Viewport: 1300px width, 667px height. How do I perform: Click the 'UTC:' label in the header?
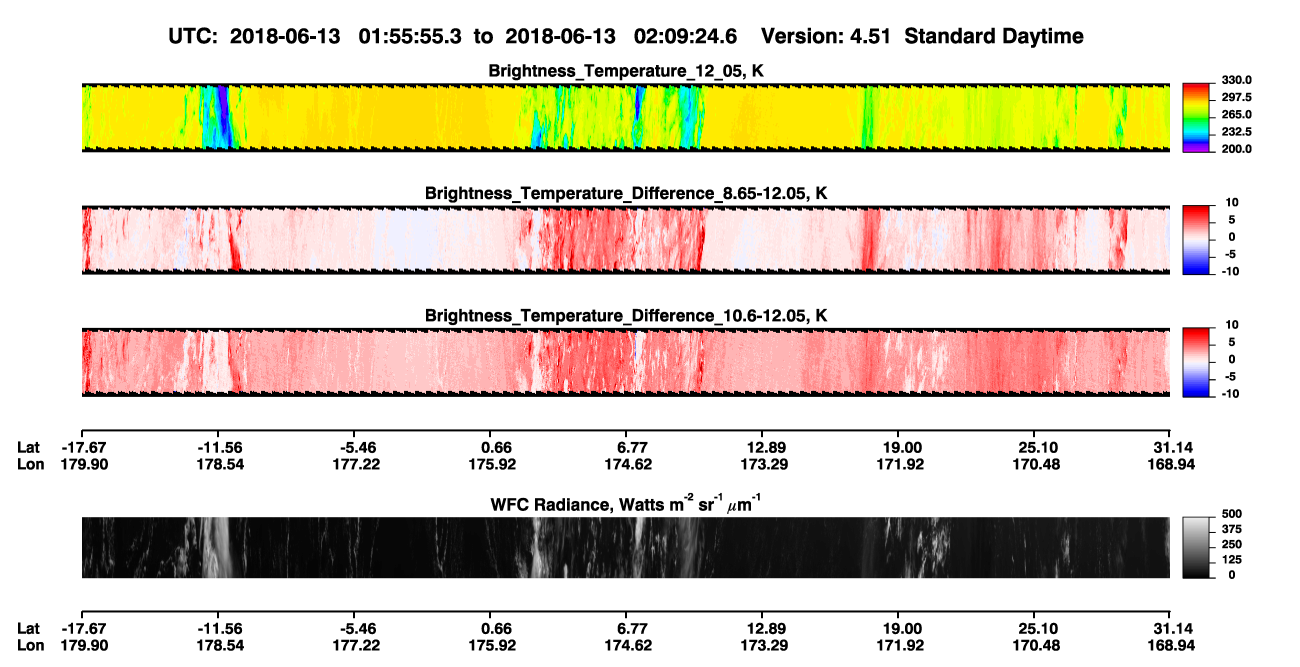194,36
